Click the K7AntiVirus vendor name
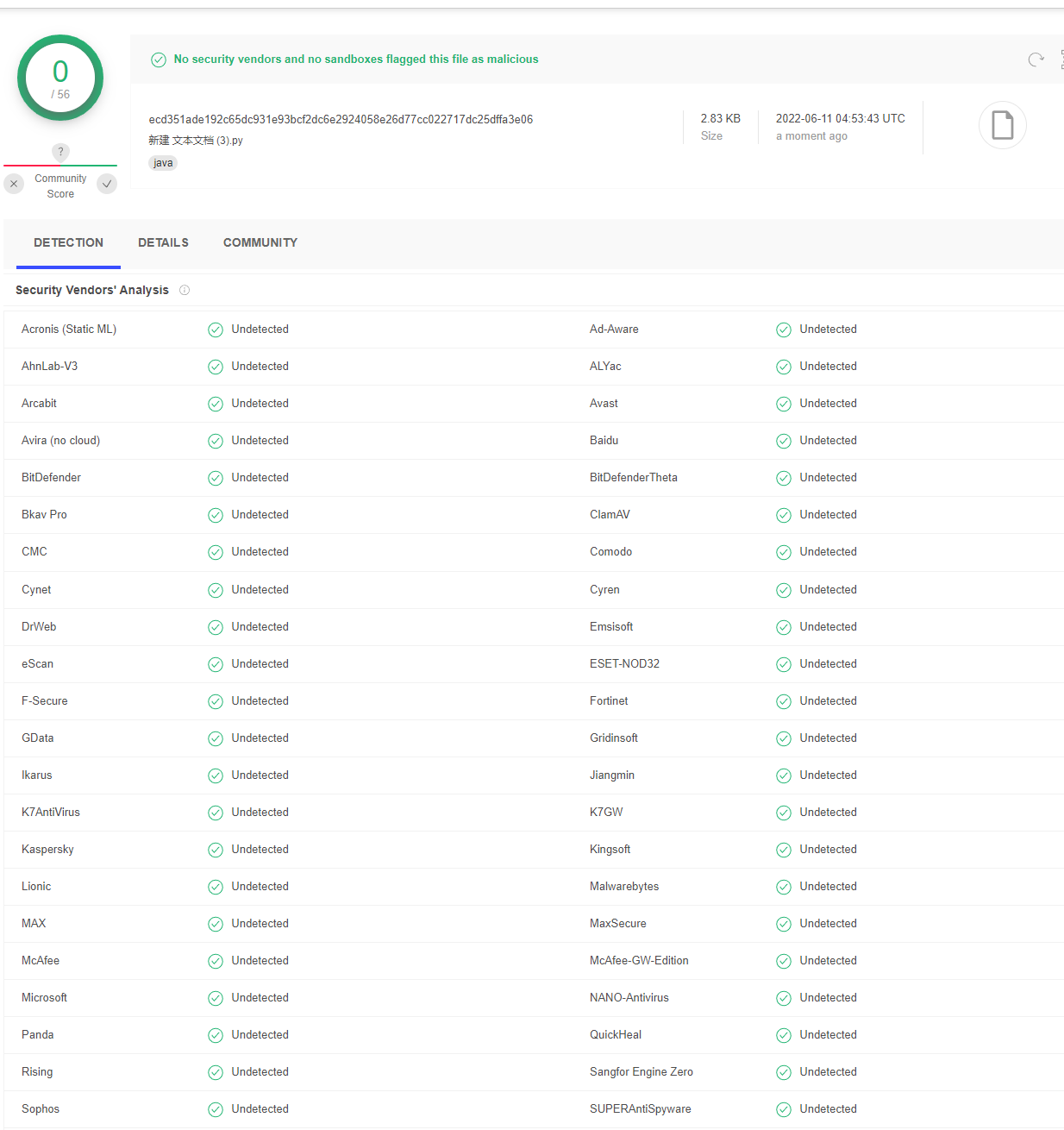 click(x=51, y=812)
